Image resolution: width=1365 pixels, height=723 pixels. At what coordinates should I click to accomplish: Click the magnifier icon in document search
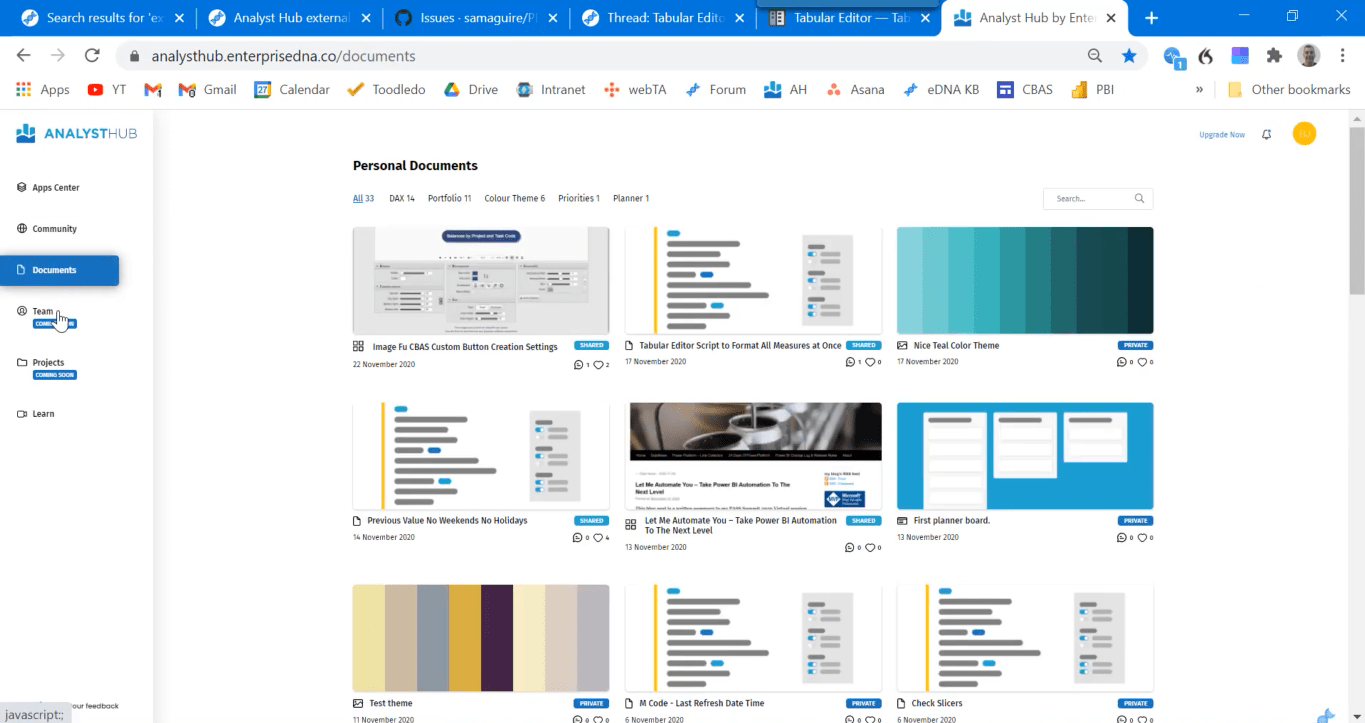(1139, 199)
